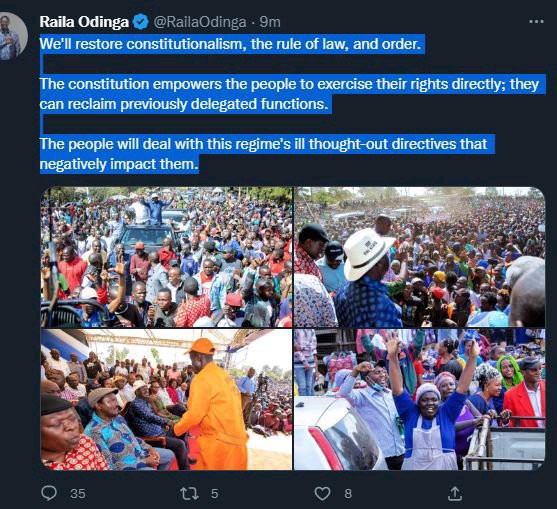
Task: Open the 9m timestamp link
Action: 270,22
